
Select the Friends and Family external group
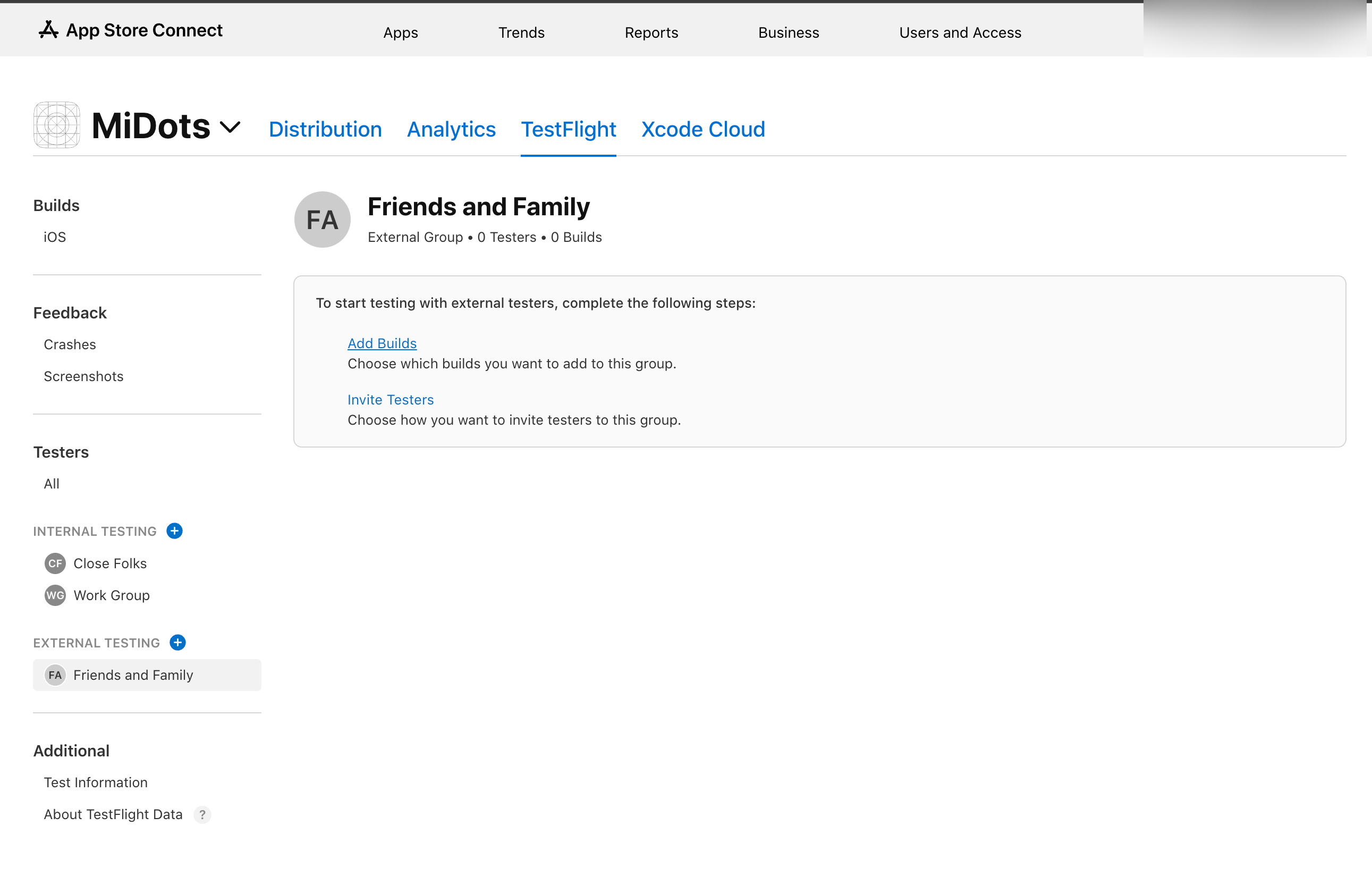pyautogui.click(x=147, y=675)
